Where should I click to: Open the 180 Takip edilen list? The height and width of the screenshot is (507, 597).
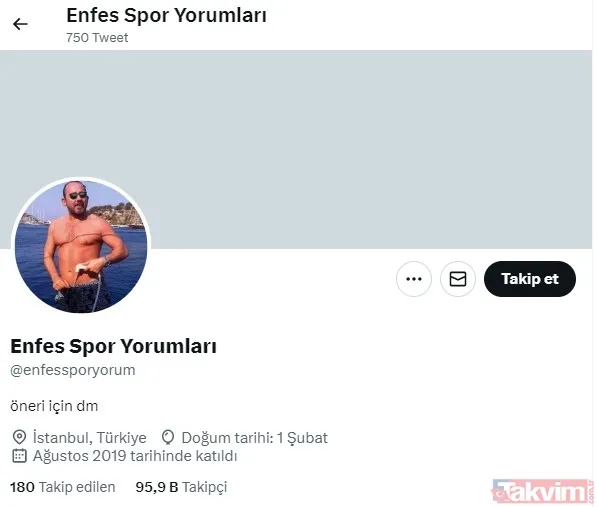click(x=62, y=487)
